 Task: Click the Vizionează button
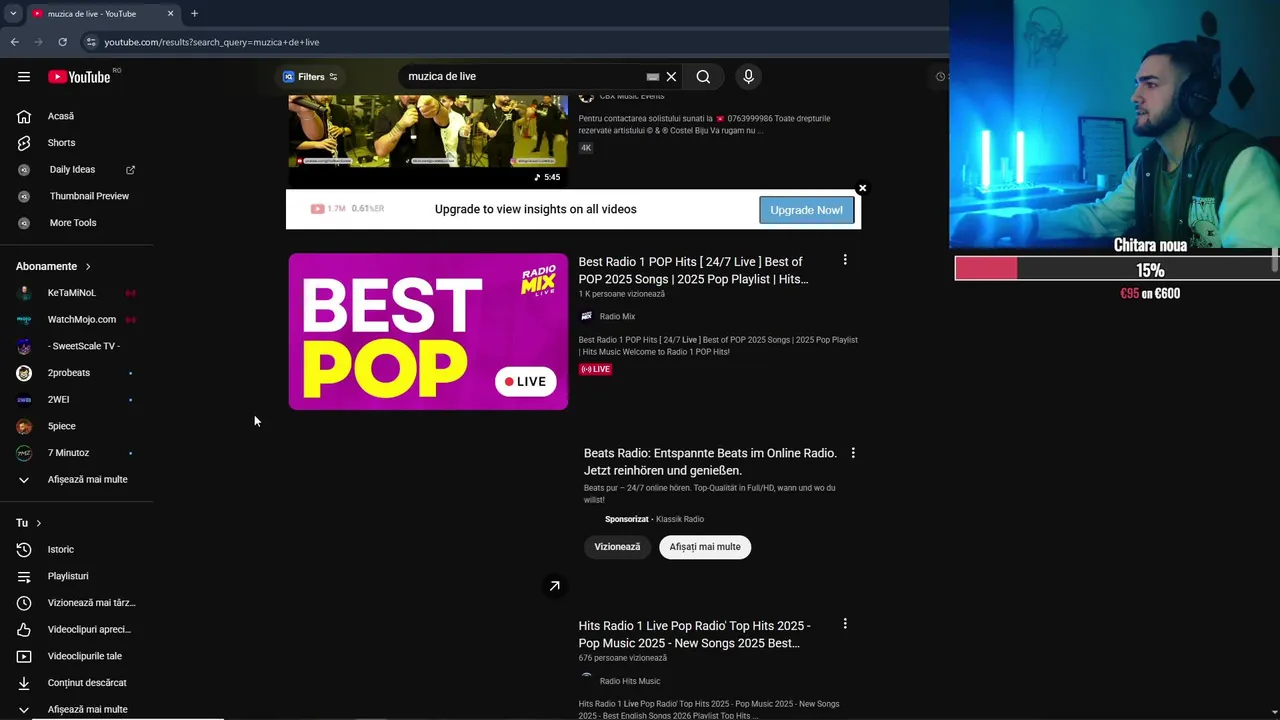[x=617, y=547]
